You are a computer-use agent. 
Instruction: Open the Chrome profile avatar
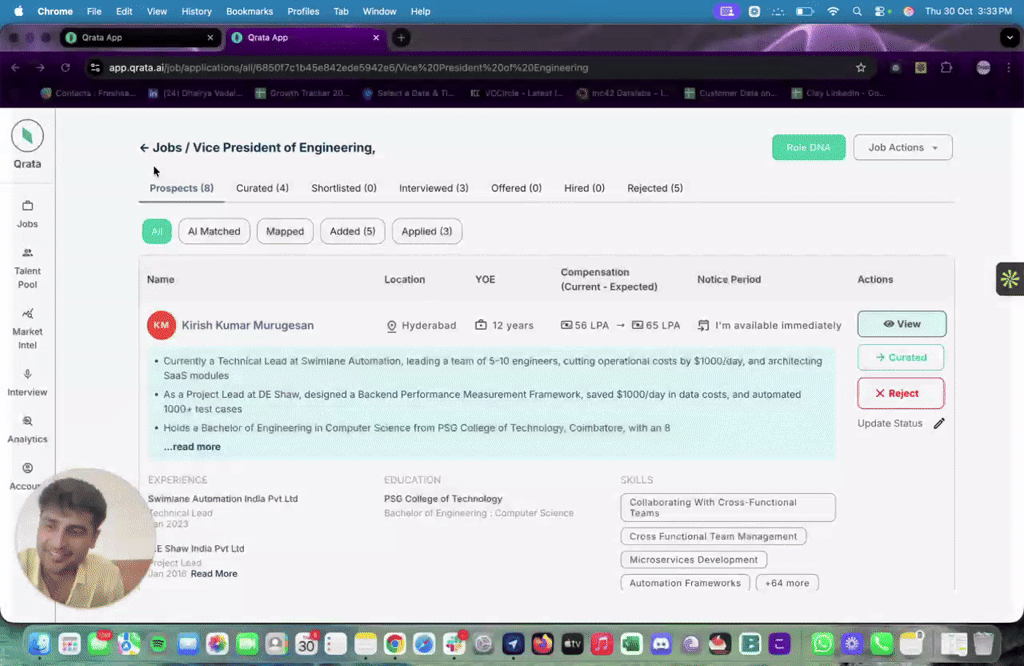[984, 68]
